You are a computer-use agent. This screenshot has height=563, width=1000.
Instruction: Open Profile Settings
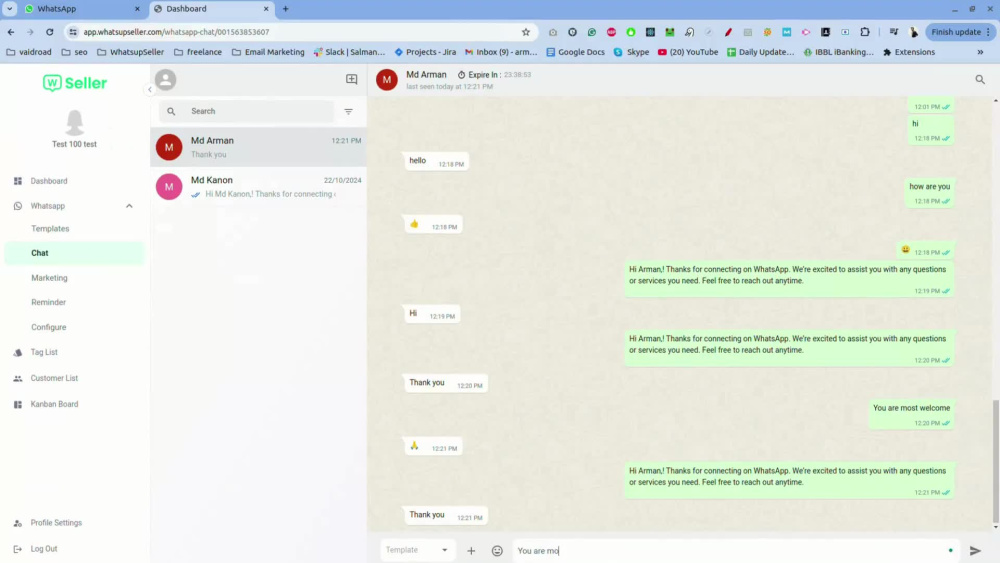pos(56,523)
